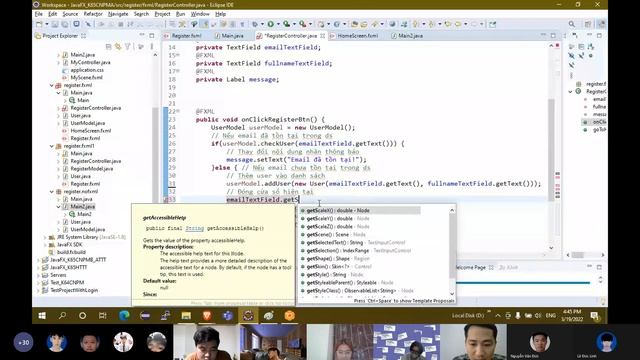Click the New file toolbar icon
Image resolution: width=640 pixels, height=360 pixels.
39,24
